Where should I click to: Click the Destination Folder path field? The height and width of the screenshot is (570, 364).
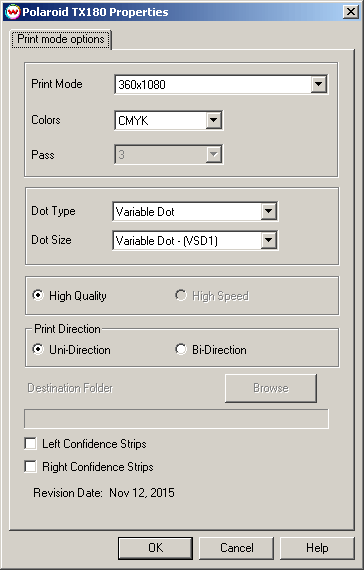176,419
